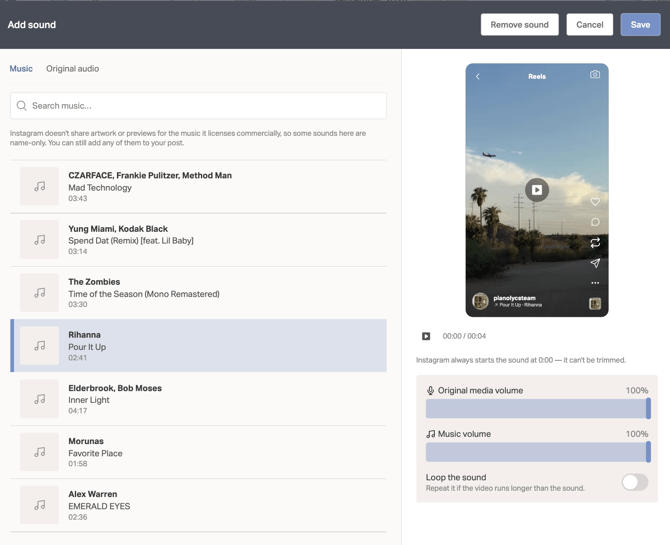Play the video using the center preview button

pyautogui.click(x=537, y=190)
